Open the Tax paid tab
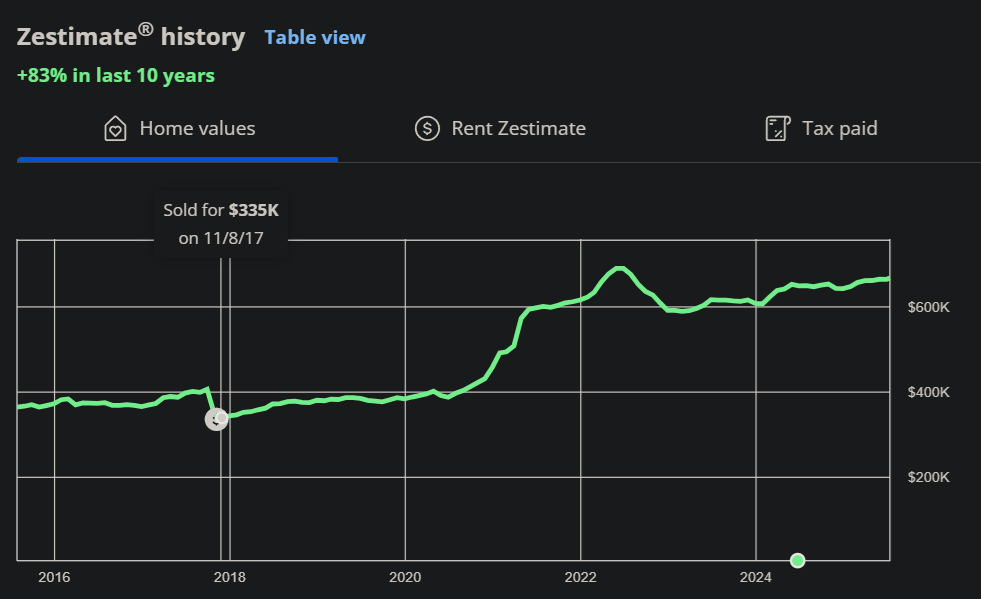 click(821, 129)
